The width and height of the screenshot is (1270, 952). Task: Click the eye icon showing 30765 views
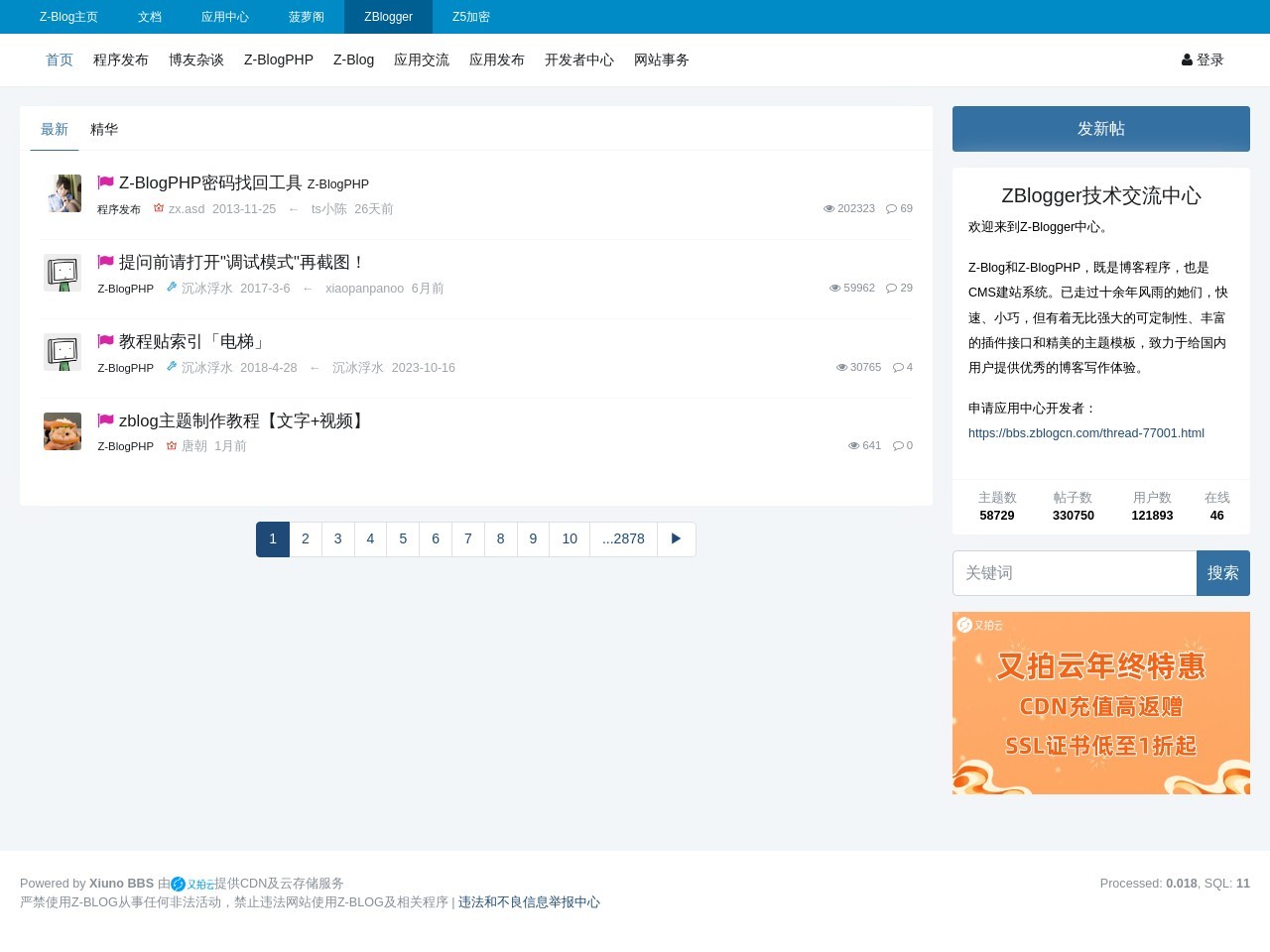(841, 367)
